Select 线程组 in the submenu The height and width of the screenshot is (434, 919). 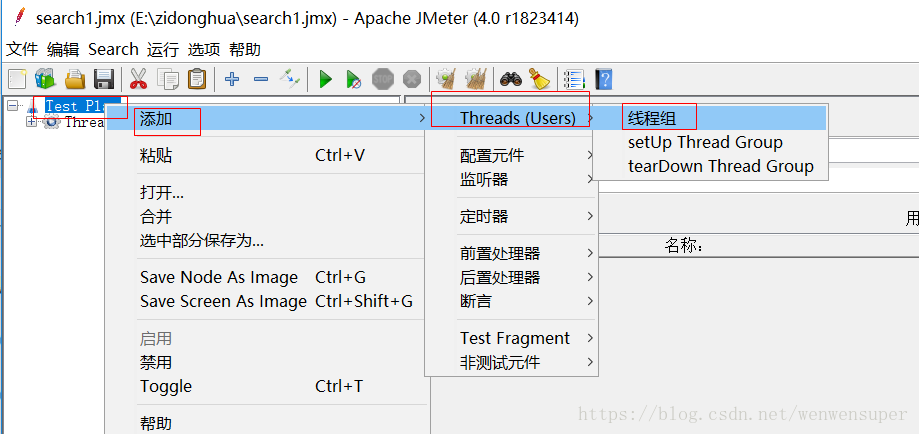coord(710,118)
